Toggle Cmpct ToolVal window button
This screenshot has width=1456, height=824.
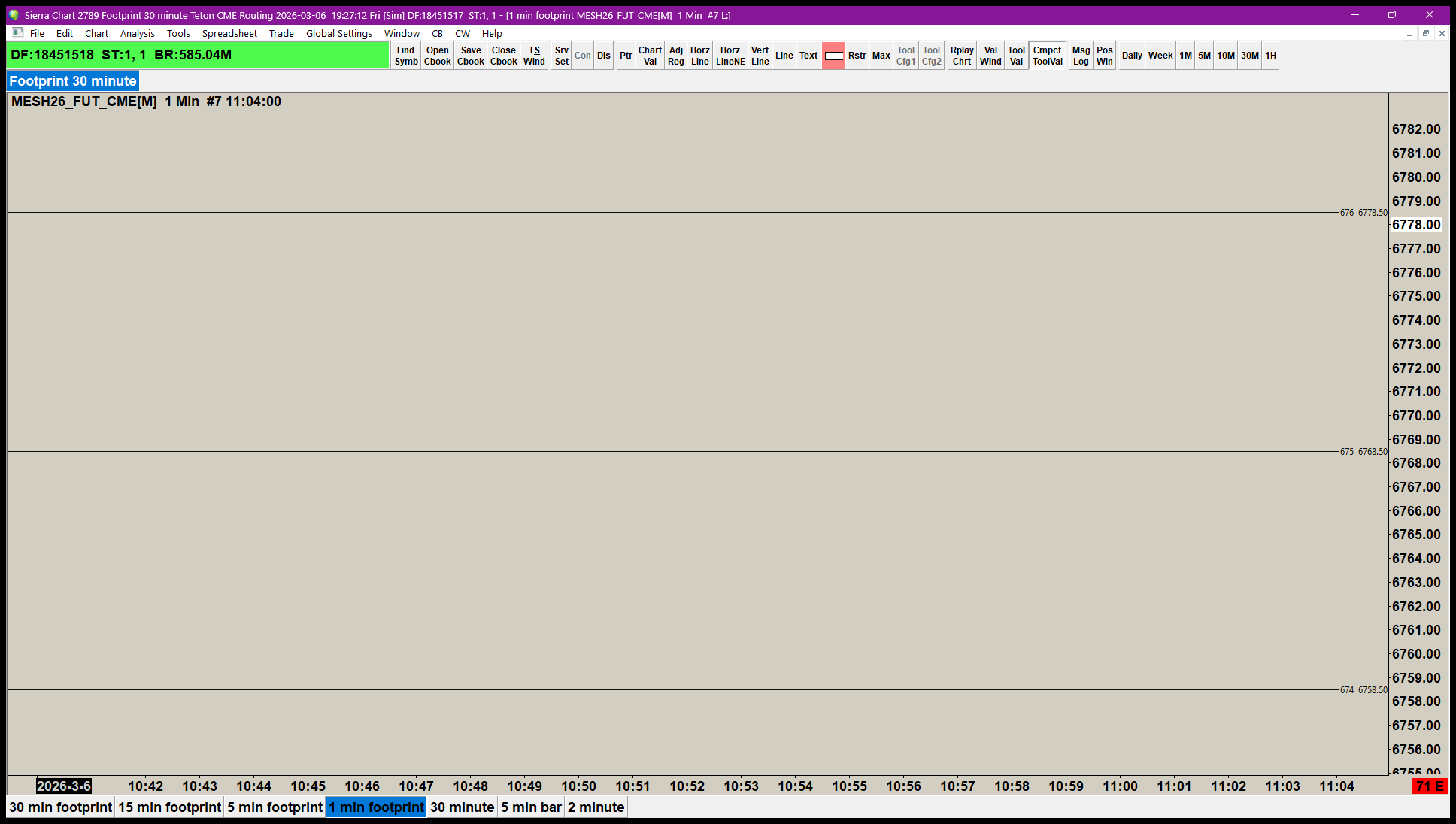[x=1047, y=56]
